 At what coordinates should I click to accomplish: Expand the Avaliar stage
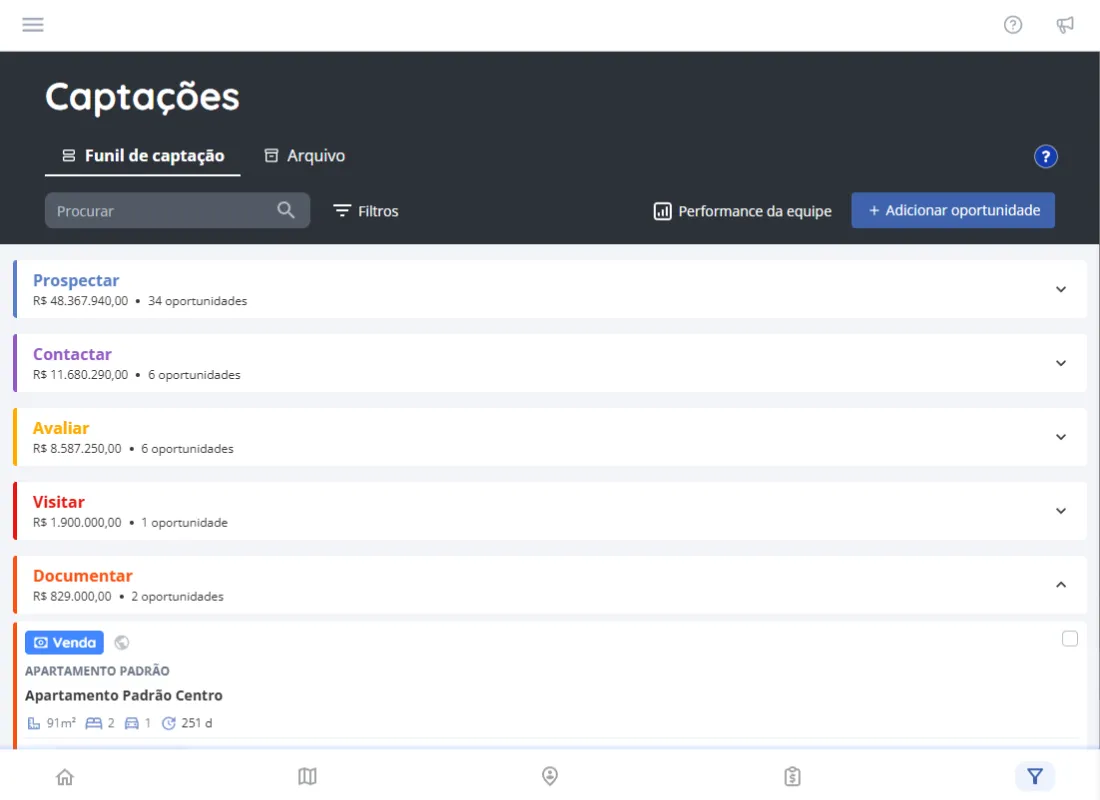click(x=1061, y=436)
